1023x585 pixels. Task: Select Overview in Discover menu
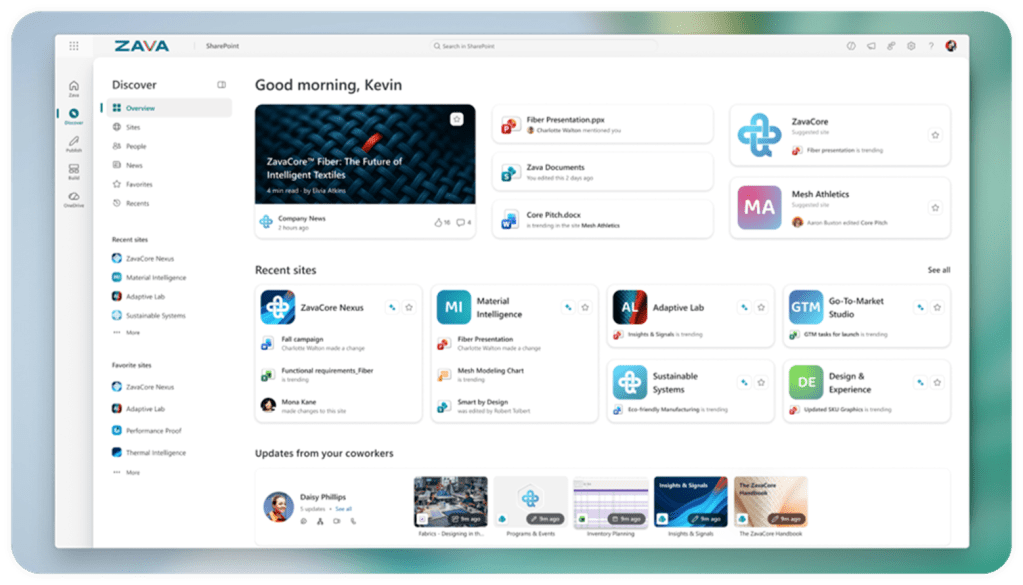pyautogui.click(x=169, y=108)
